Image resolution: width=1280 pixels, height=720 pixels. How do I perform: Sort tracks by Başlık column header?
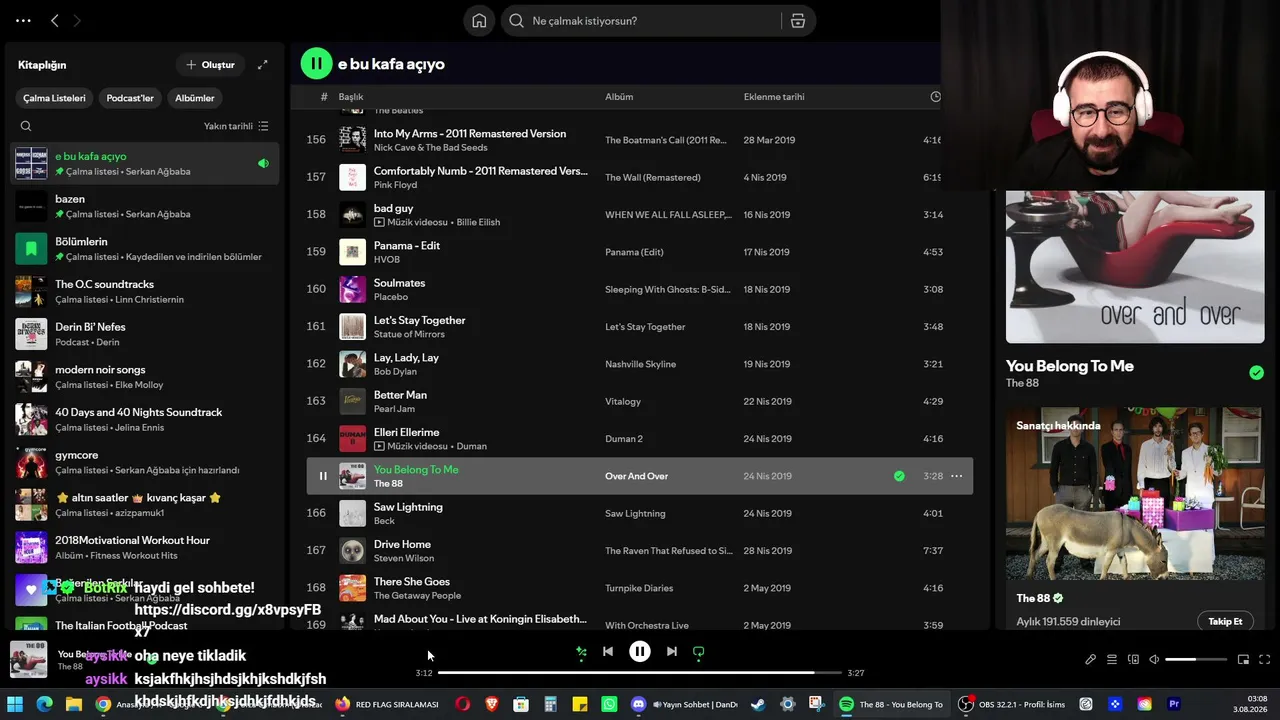(x=351, y=97)
